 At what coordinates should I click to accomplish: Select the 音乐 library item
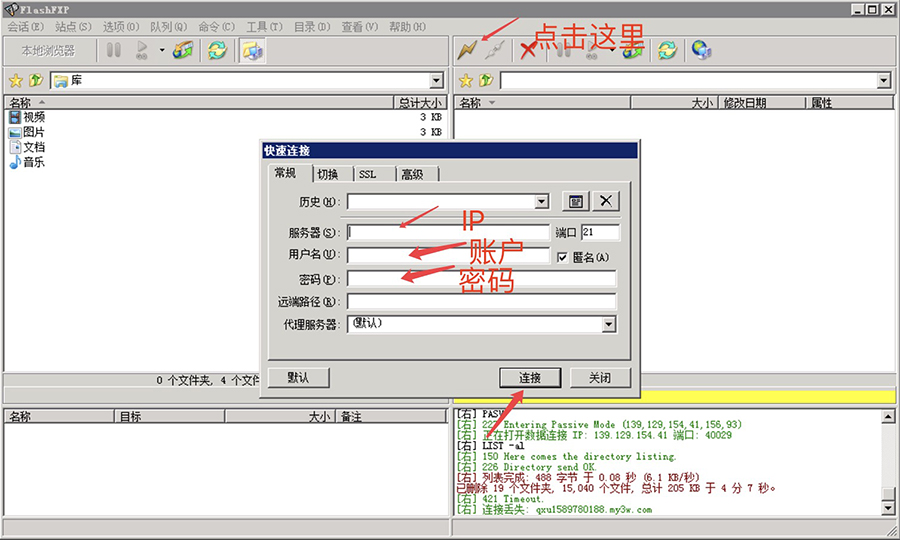27,162
